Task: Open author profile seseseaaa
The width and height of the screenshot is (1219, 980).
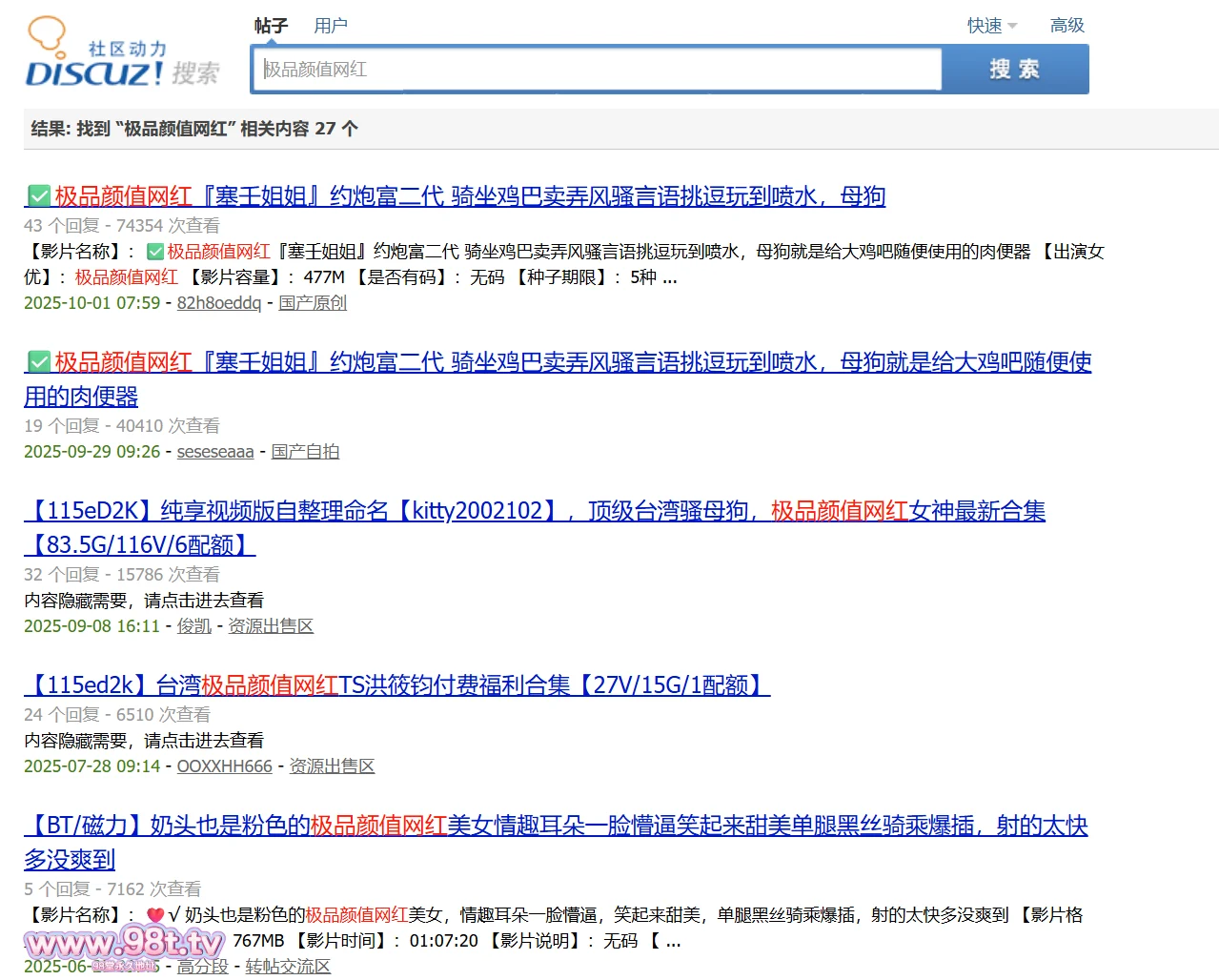Action: pyautogui.click(x=215, y=452)
